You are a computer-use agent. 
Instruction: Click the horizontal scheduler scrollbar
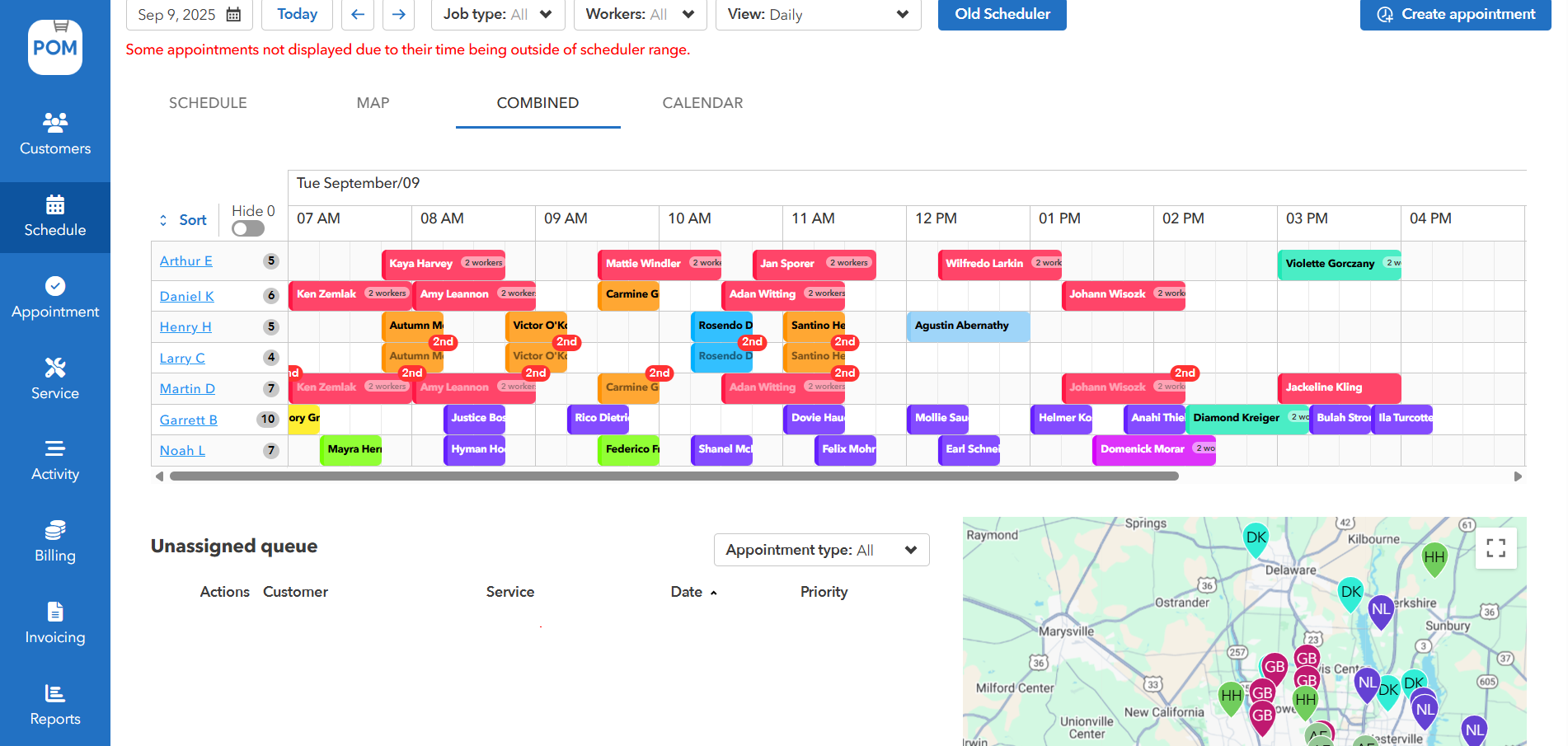[674, 476]
